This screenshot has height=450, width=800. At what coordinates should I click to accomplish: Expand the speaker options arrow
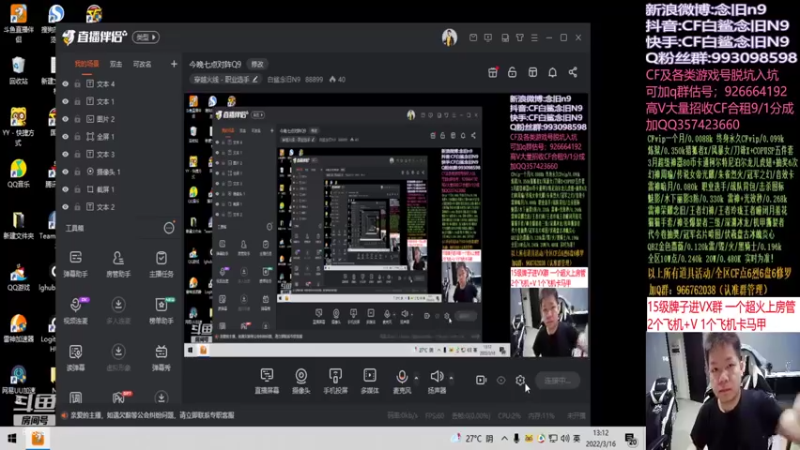coord(451,378)
